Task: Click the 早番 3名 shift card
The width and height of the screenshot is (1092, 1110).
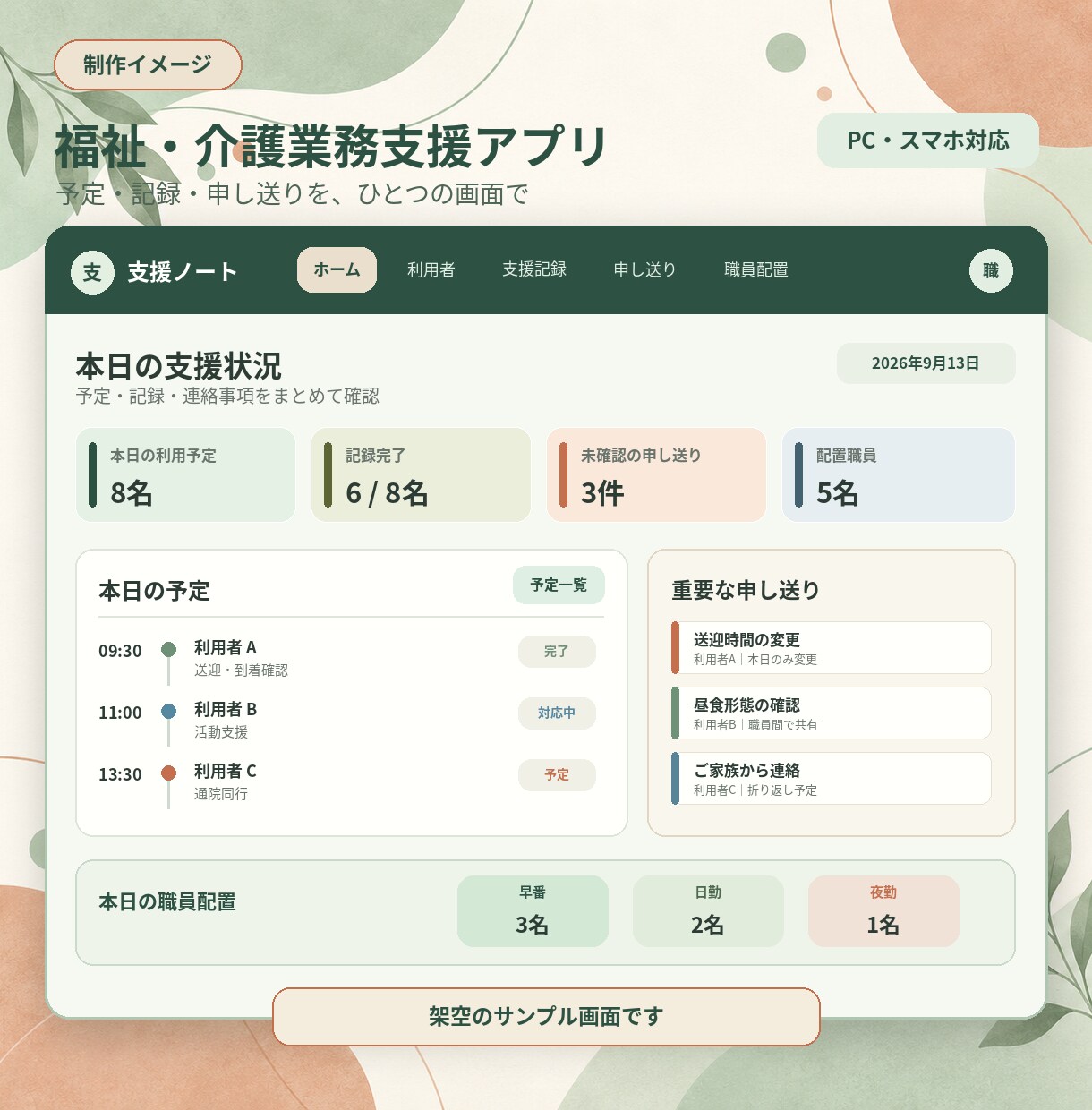Action: pos(533,911)
